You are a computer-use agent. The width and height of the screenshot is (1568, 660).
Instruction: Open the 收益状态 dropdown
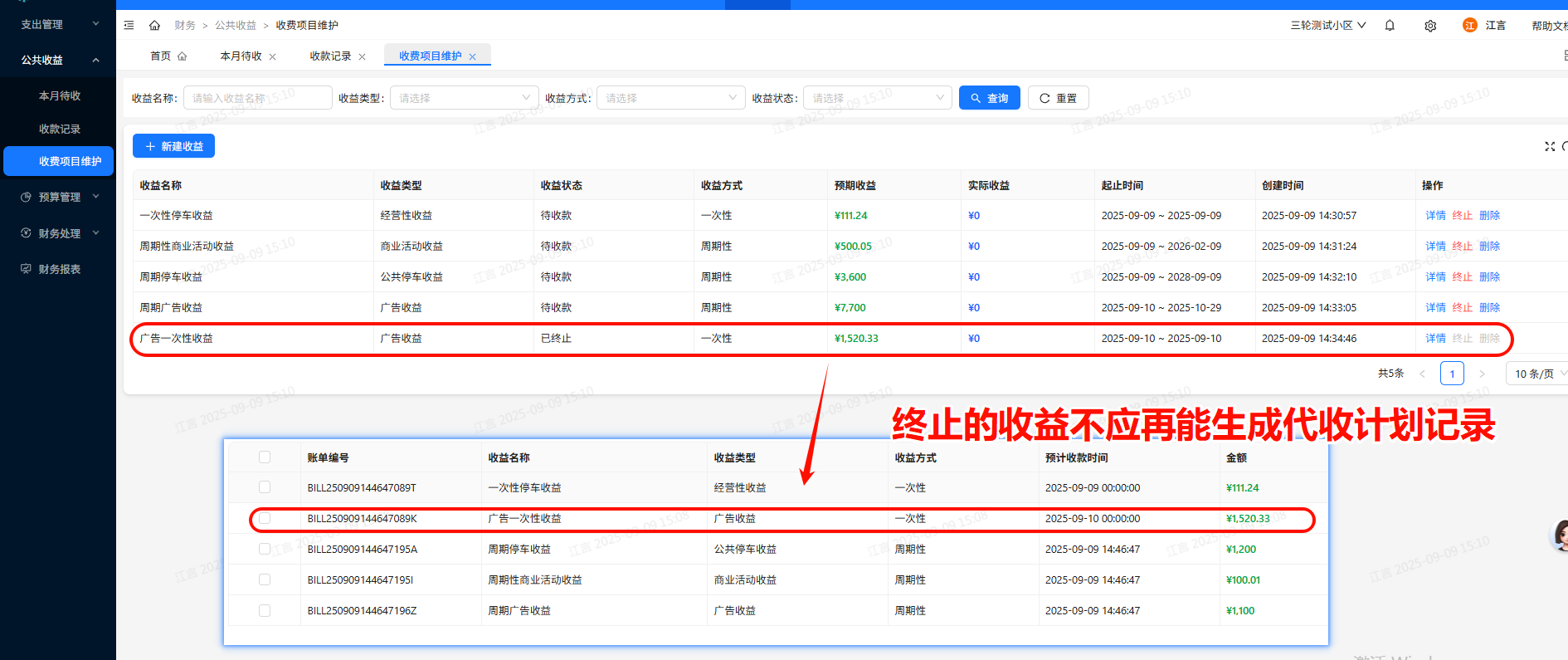[x=877, y=98]
